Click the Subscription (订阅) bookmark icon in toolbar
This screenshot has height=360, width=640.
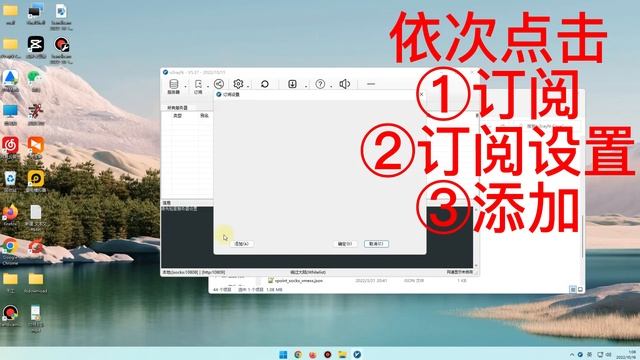(x=198, y=84)
